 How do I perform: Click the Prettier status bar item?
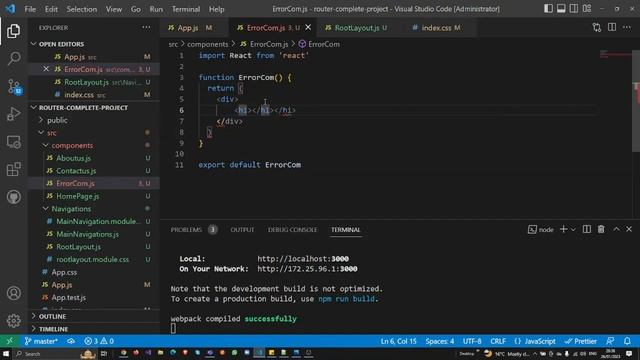(x=581, y=341)
